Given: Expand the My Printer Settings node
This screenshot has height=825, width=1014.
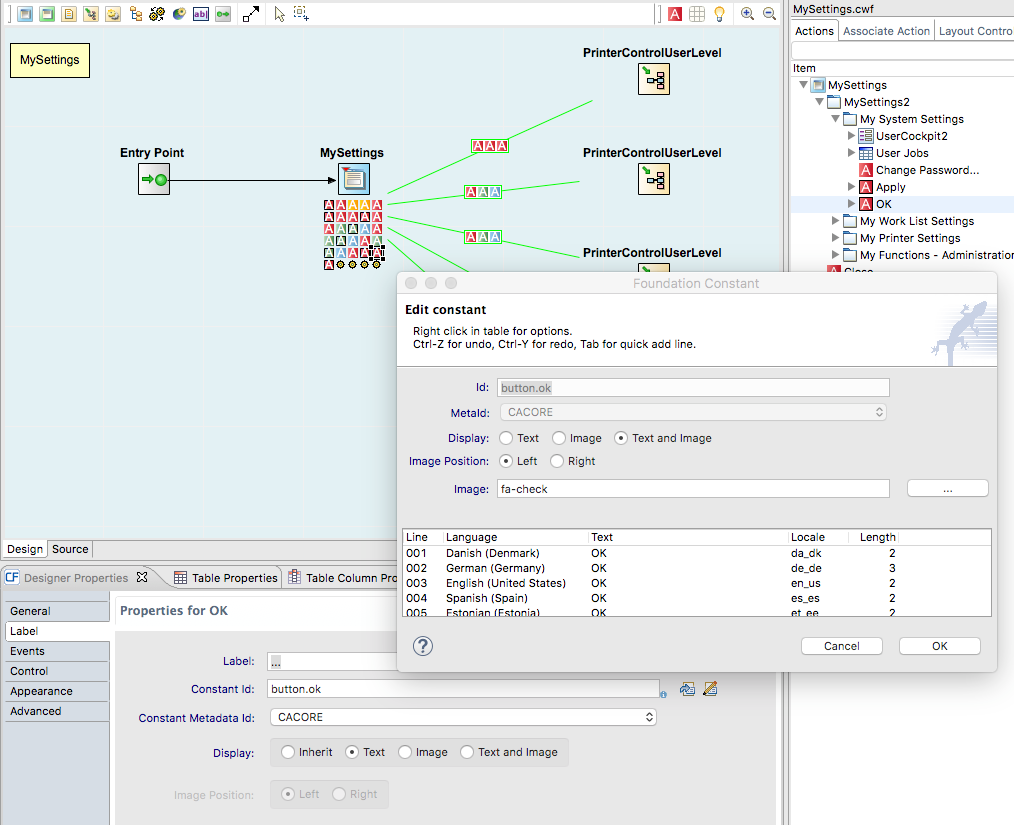Looking at the screenshot, I should coord(836,237).
